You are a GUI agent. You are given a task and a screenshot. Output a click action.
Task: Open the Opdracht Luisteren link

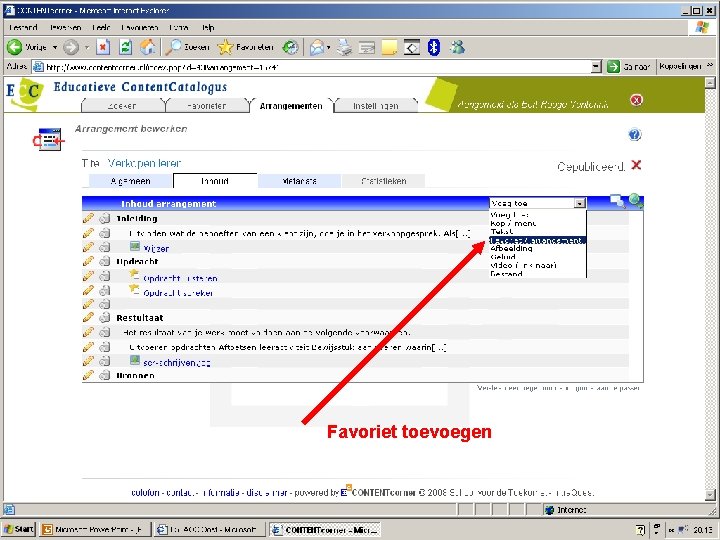tap(180, 278)
